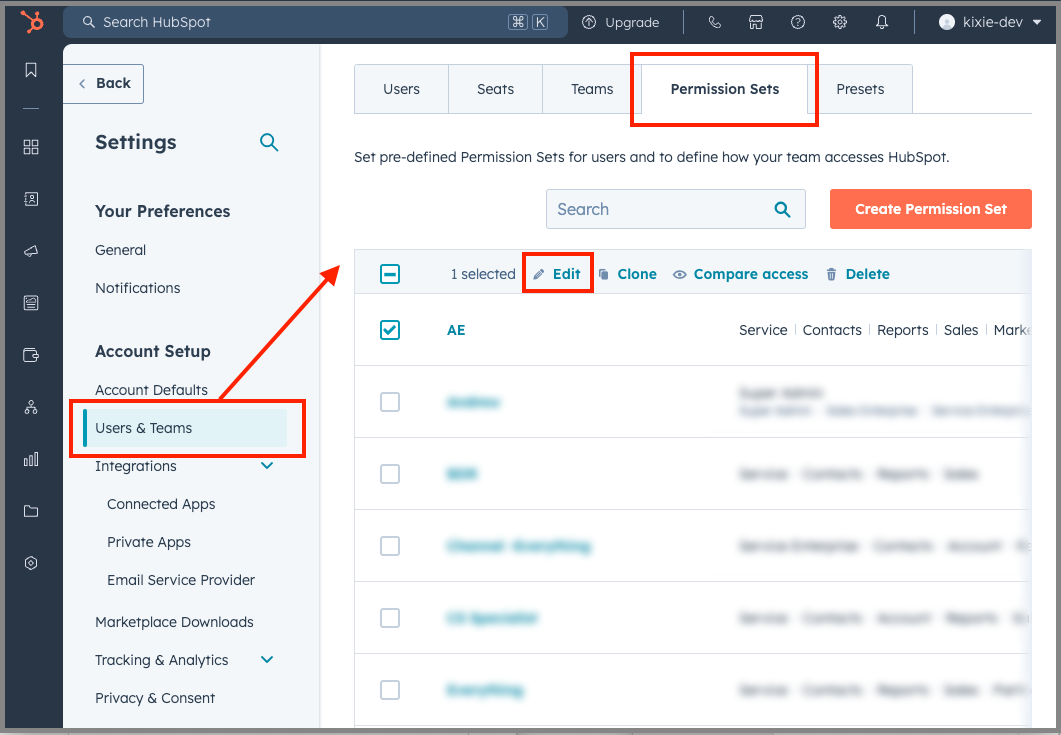Open Connected Apps
Screen dimensions: 1061x735
point(161,504)
